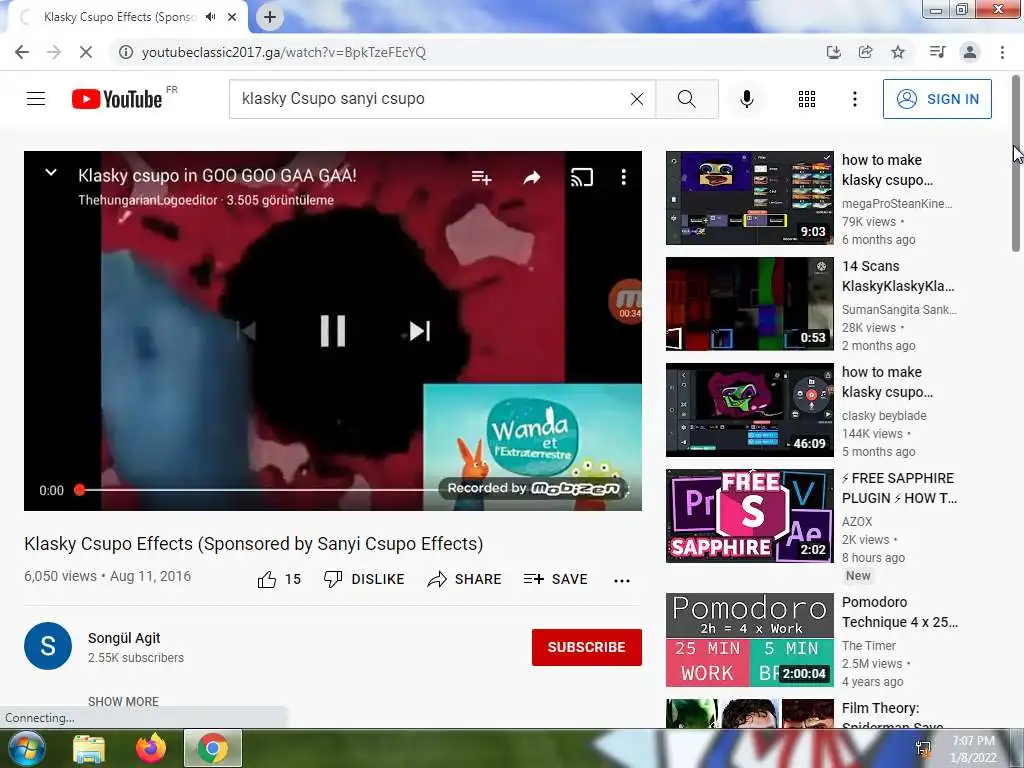
Task: View site information icon in address bar
Action: [125, 52]
